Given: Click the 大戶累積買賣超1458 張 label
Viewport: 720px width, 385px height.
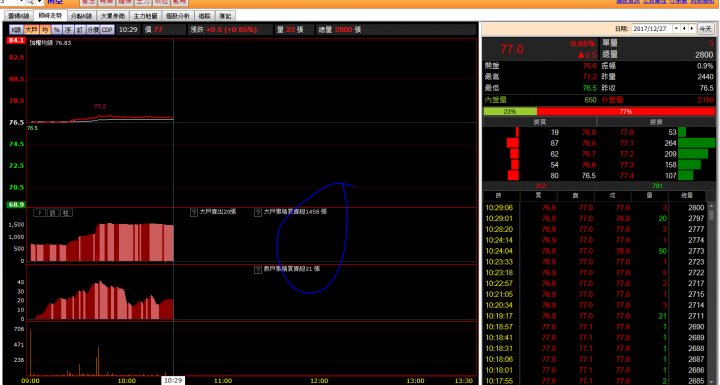Looking at the screenshot, I should (295, 212).
